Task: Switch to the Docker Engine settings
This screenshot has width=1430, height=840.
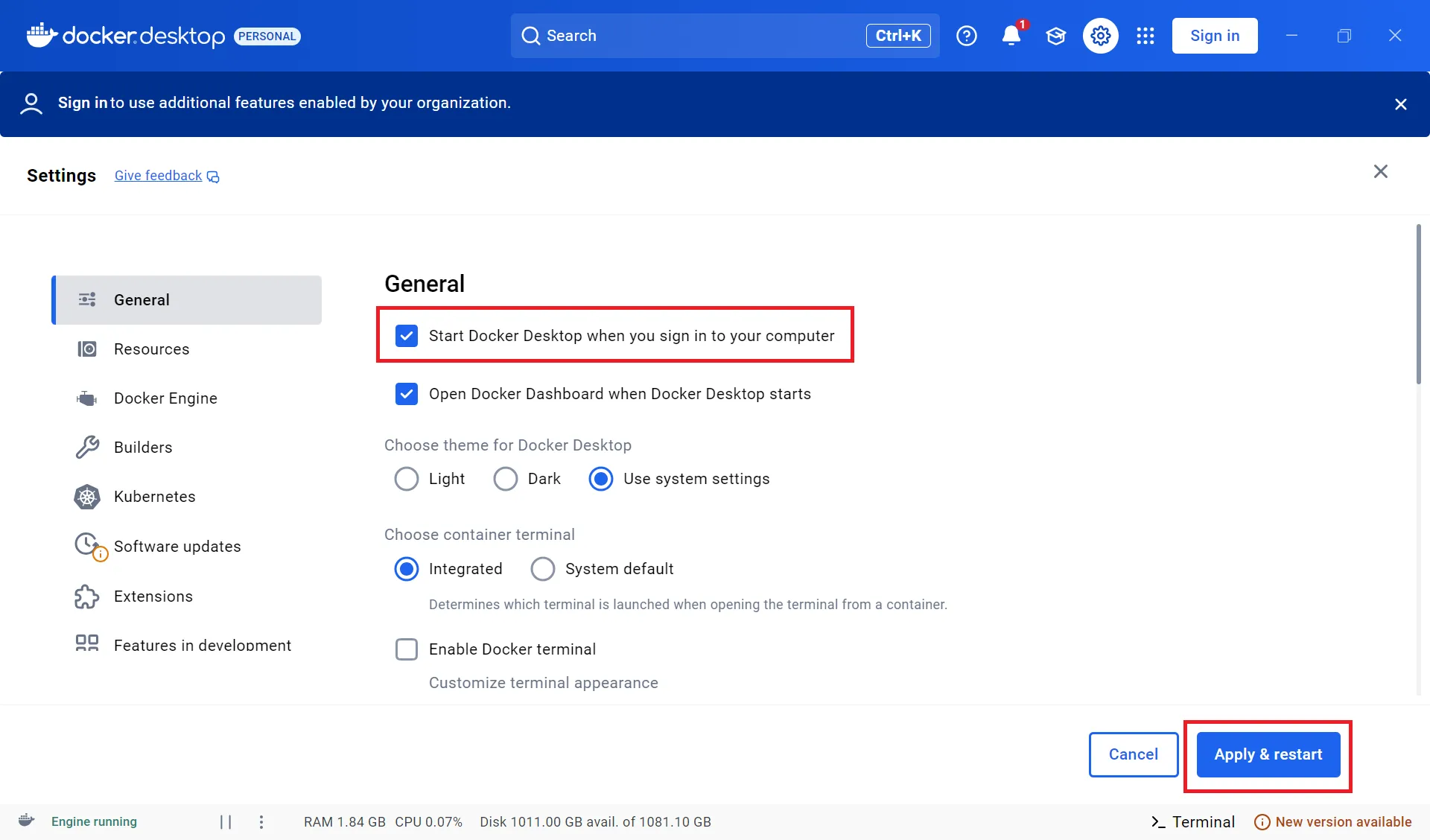Action: [165, 398]
